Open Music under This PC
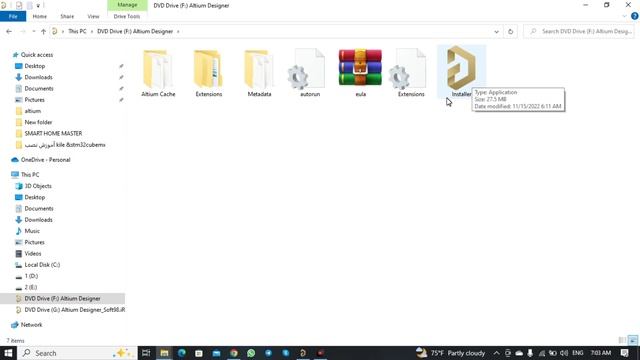 32,231
